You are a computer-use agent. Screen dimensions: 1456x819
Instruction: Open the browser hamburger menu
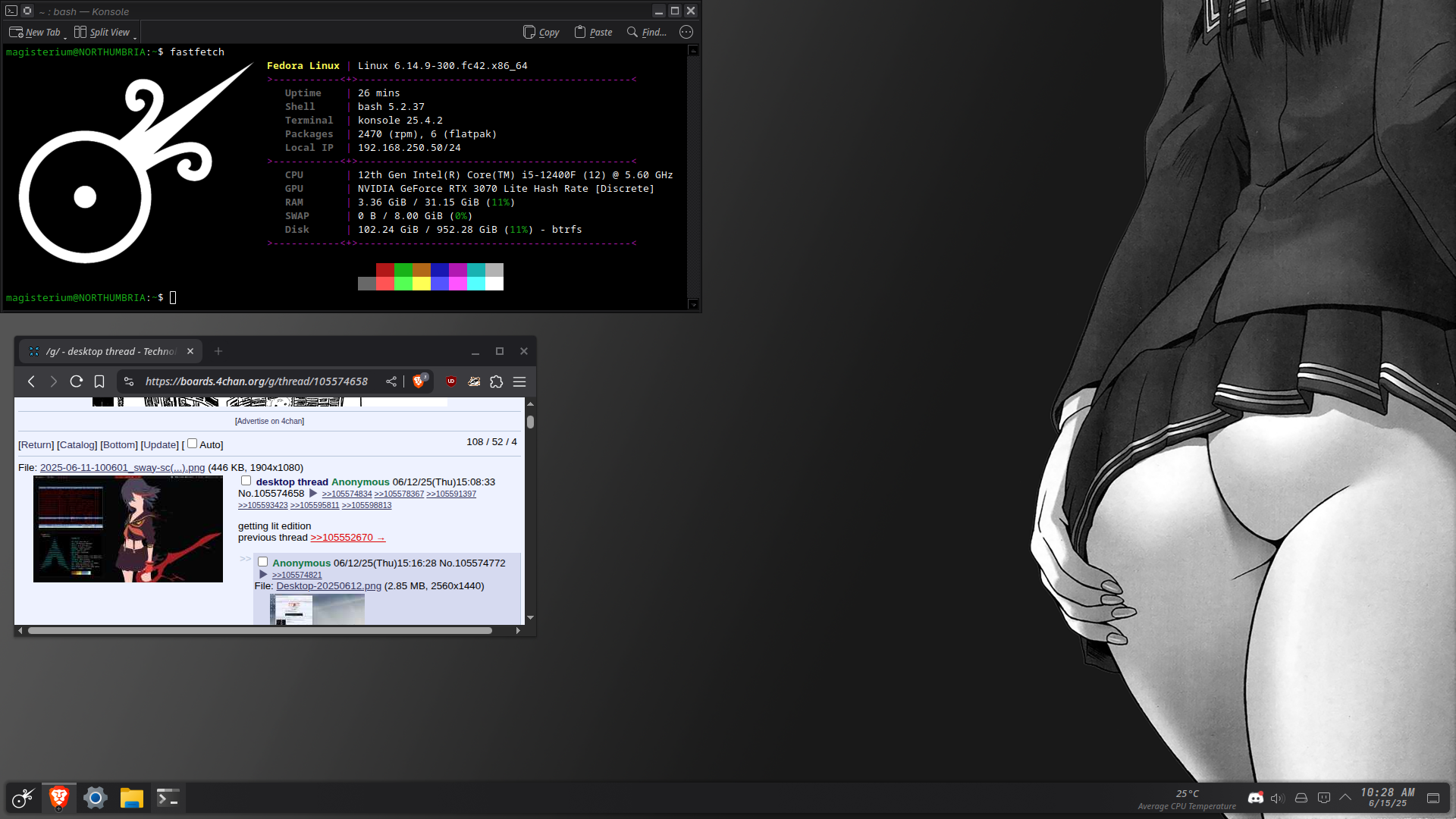click(x=519, y=381)
